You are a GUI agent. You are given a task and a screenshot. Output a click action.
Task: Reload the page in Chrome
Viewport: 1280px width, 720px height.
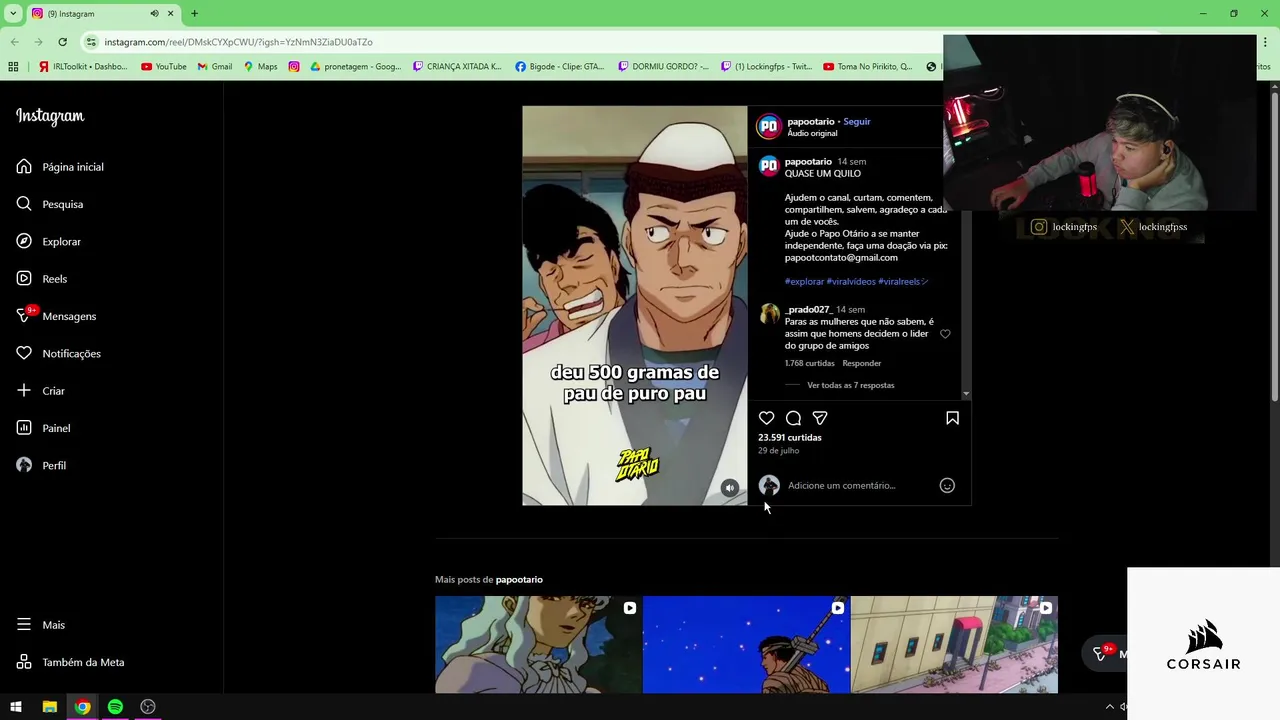pos(62,42)
